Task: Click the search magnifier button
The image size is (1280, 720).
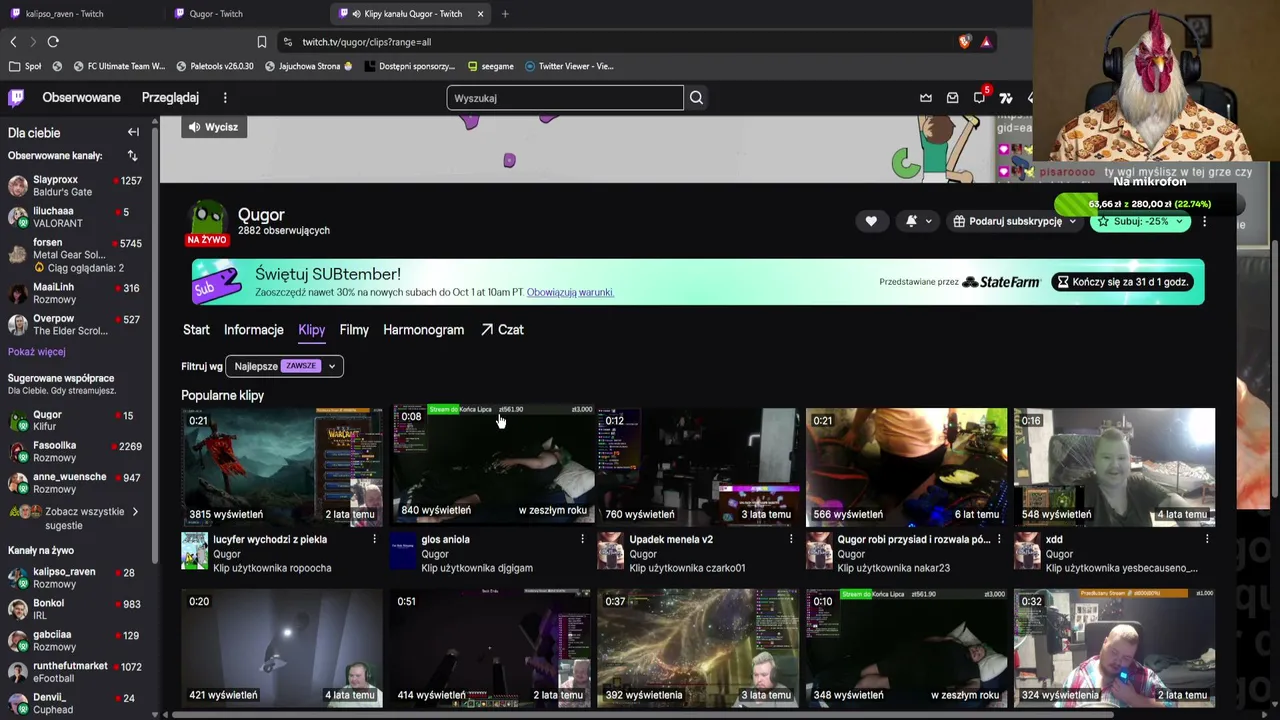Action: coord(696,98)
